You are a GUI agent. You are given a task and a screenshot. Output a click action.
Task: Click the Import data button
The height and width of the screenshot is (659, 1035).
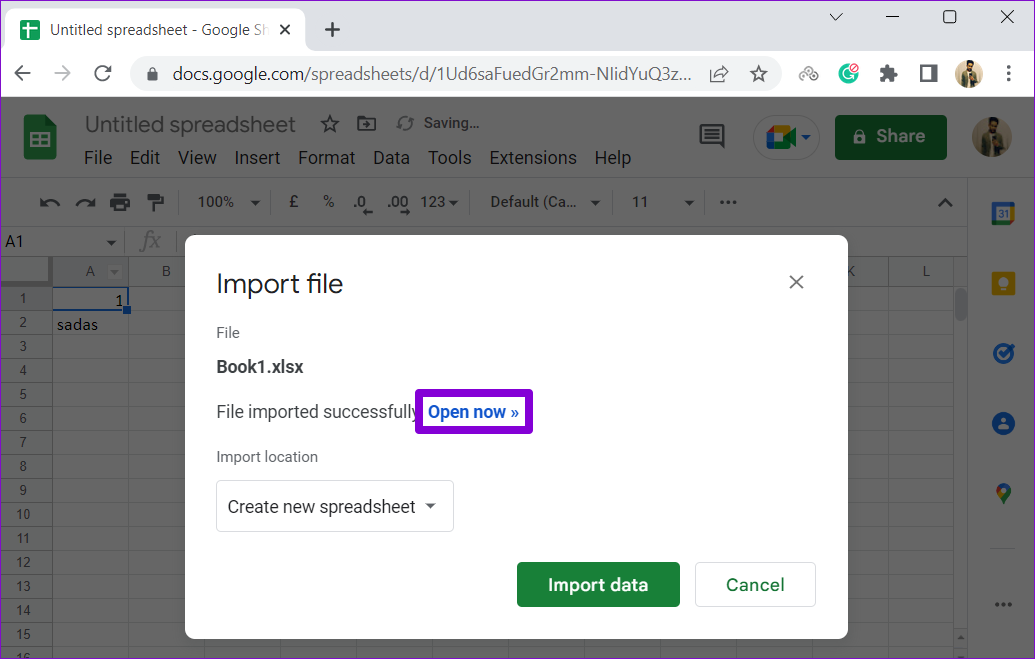(598, 584)
